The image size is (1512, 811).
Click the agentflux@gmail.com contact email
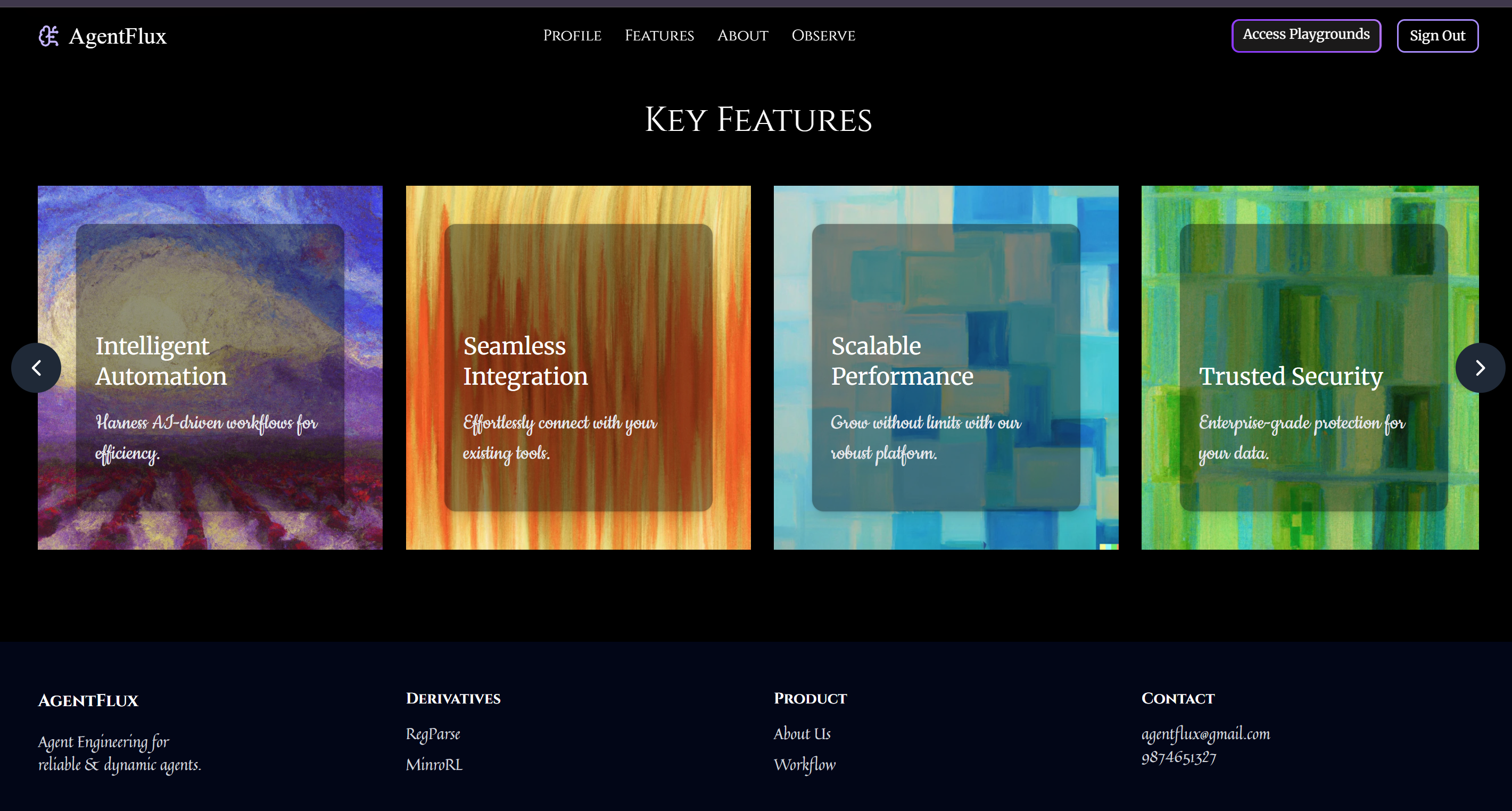1205,734
